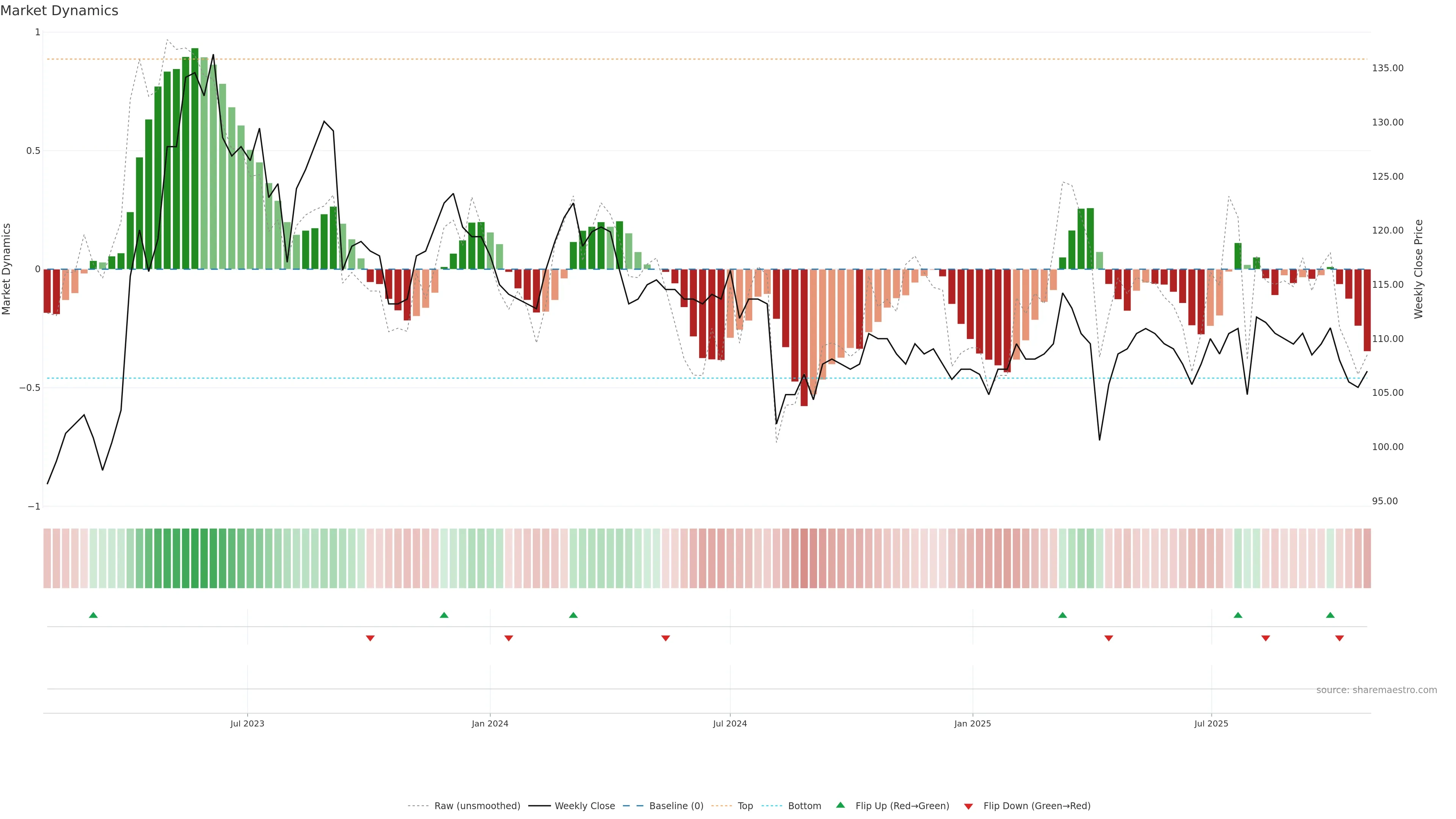Image resolution: width=1456 pixels, height=819 pixels.
Task: Hide the Bottom threshold legend item
Action: 804,806
